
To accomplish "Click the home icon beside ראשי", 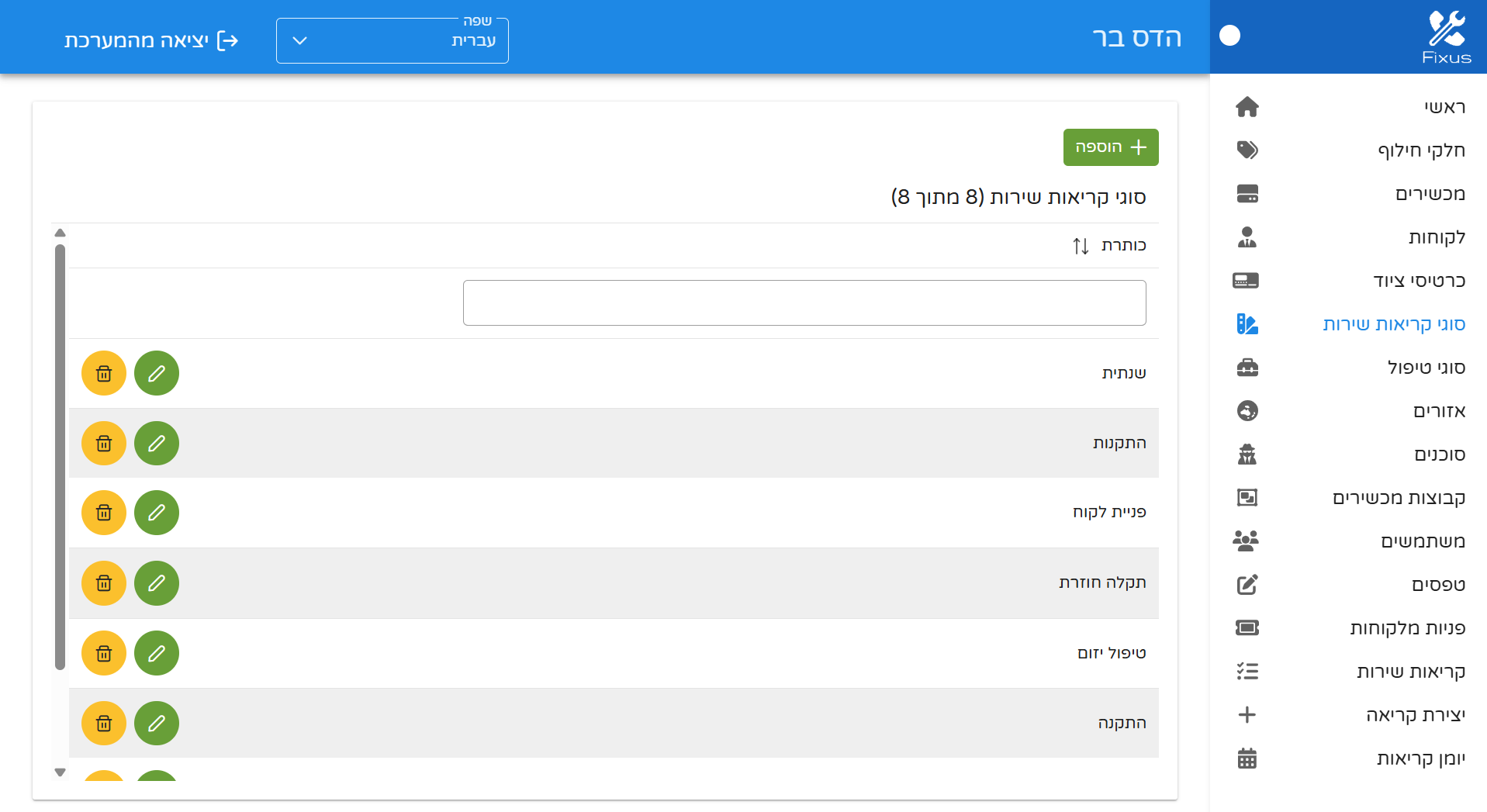I will pos(1247,107).
